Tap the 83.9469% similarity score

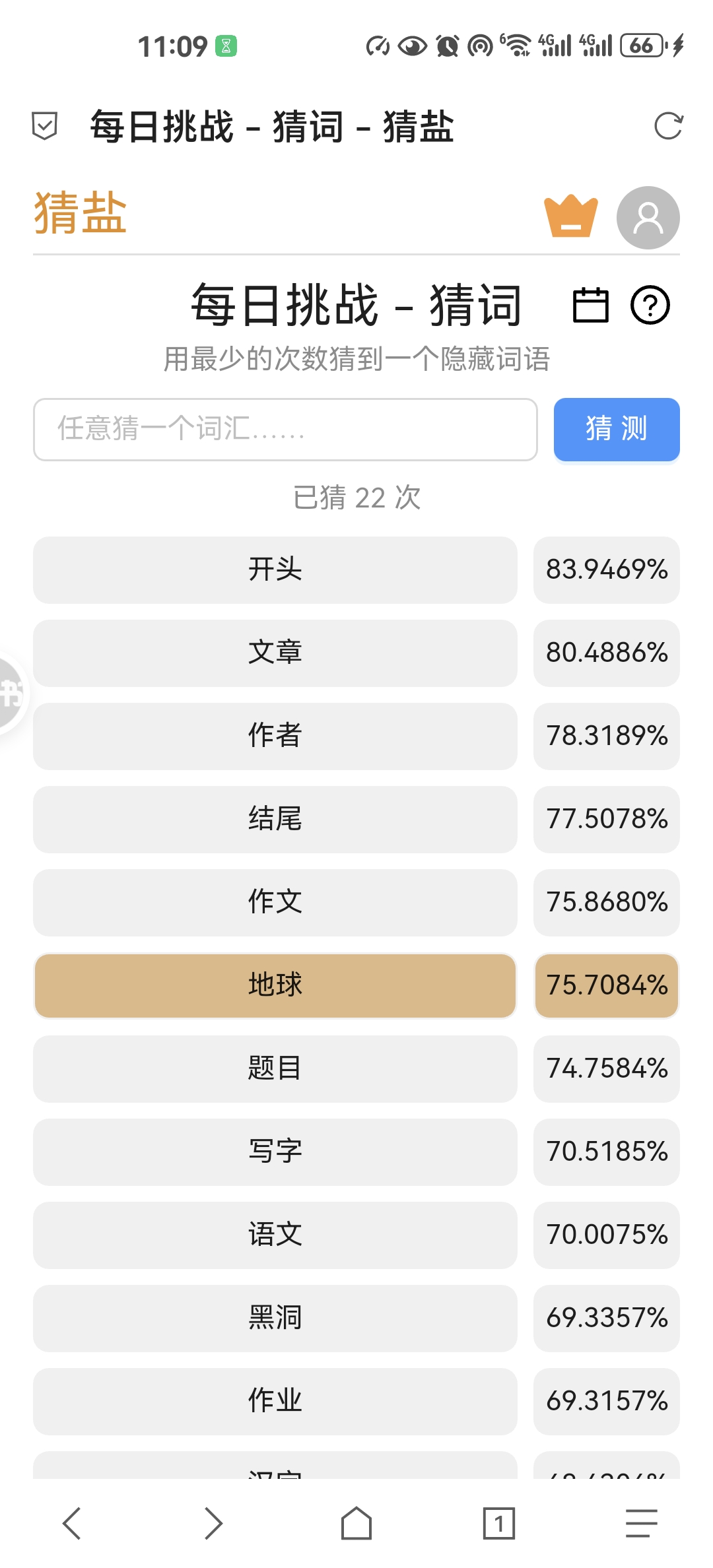pos(606,570)
